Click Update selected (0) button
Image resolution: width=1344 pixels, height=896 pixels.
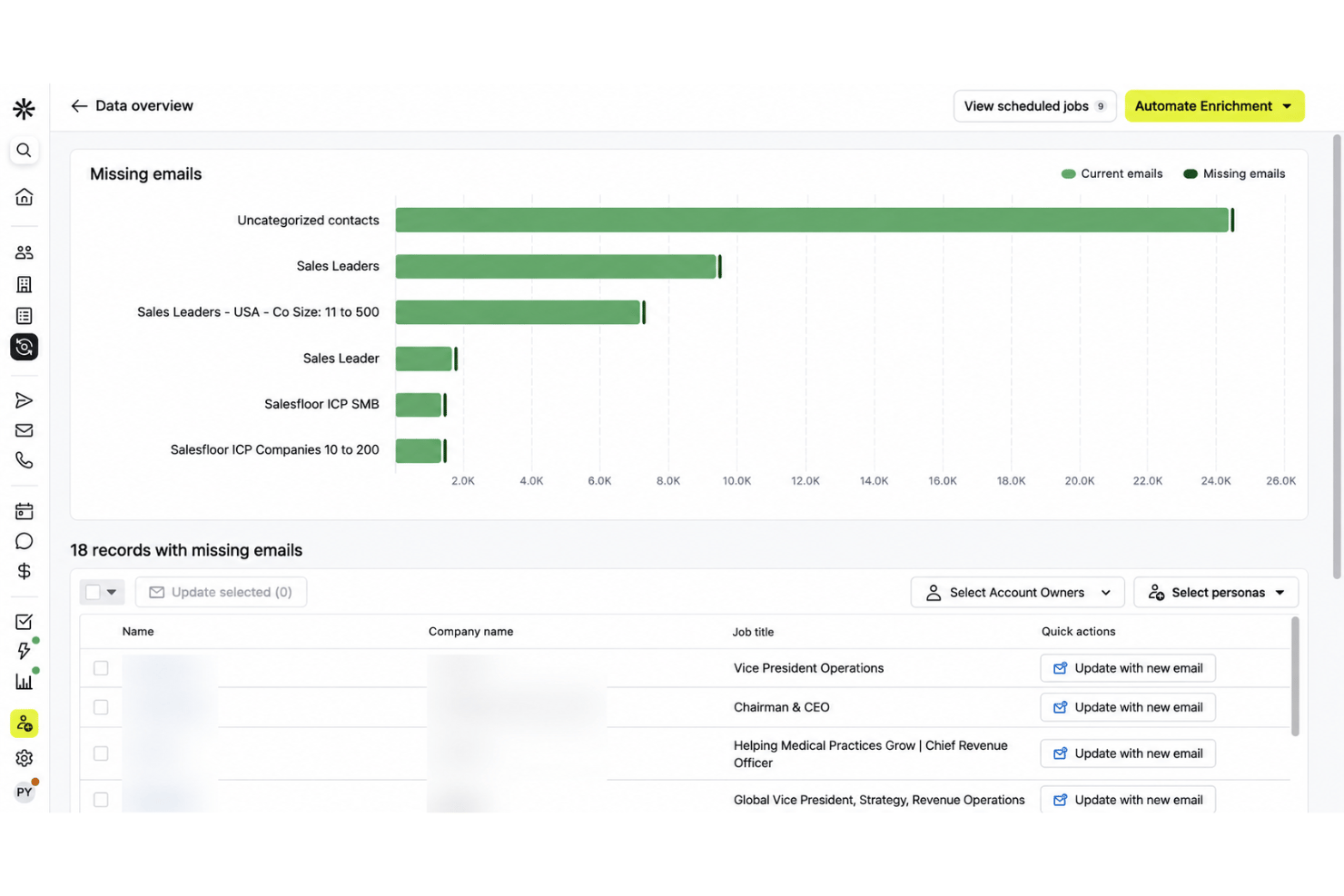[x=221, y=592]
